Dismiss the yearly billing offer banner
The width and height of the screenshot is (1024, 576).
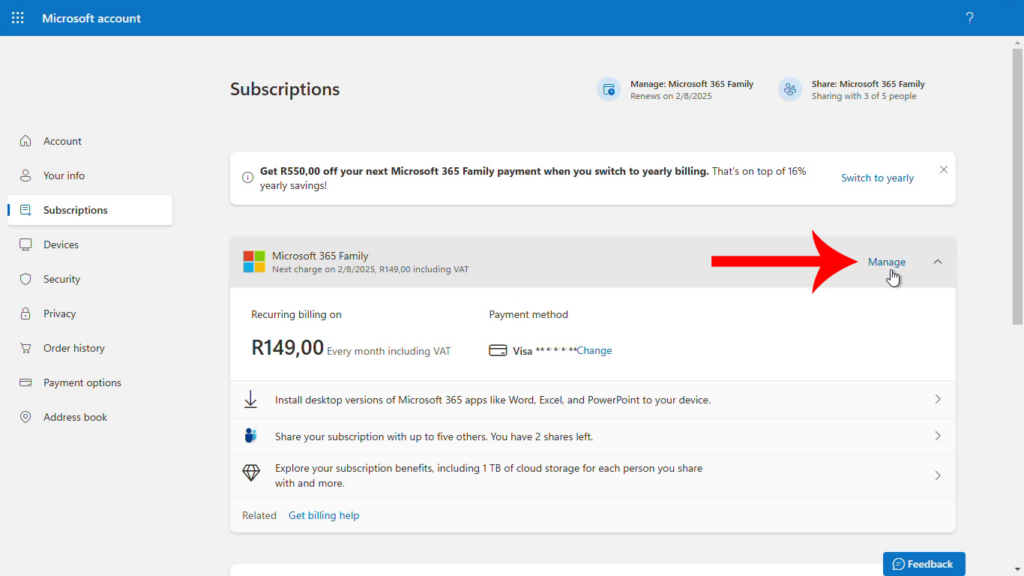pos(943,169)
